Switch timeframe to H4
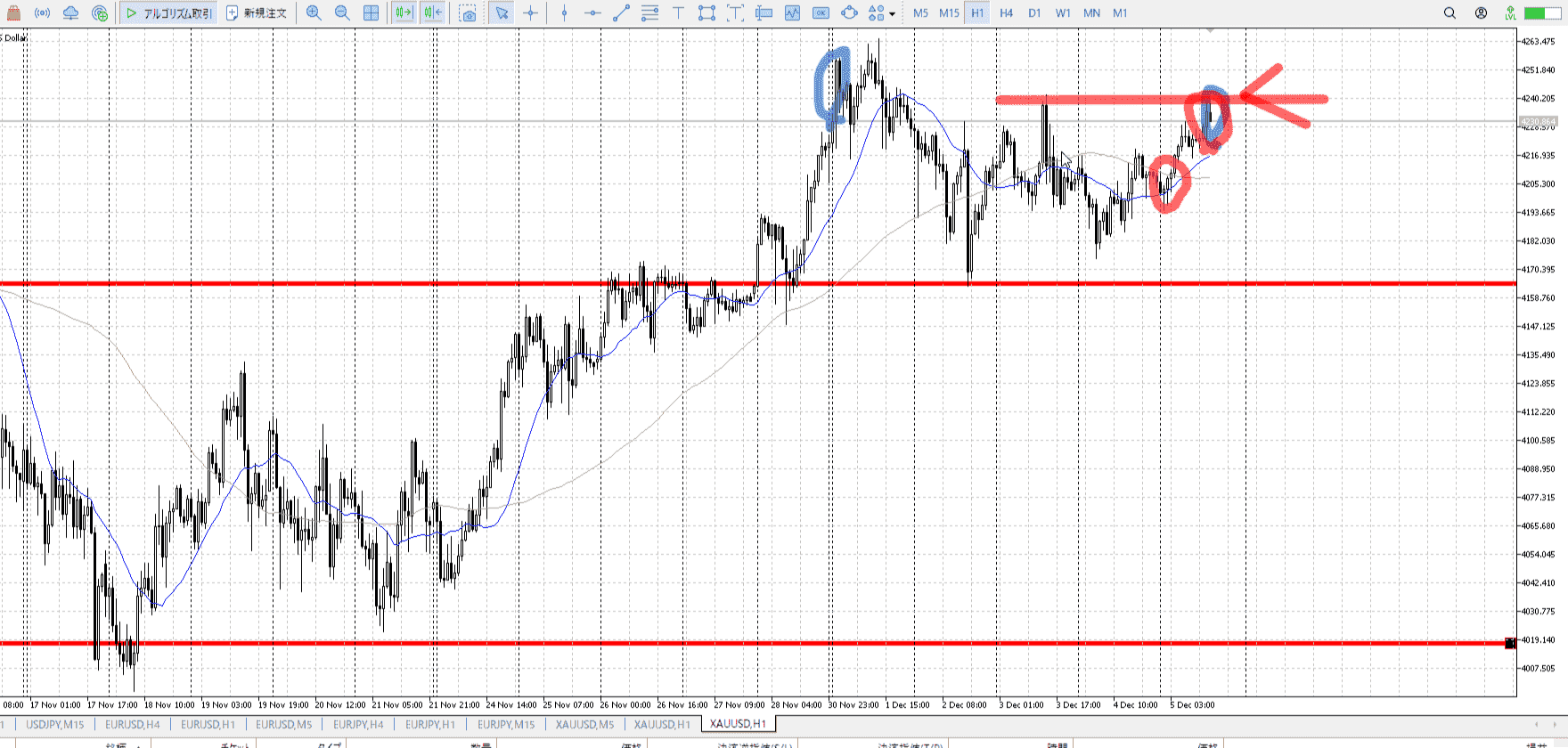This screenshot has height=748, width=1568. coord(1006,13)
